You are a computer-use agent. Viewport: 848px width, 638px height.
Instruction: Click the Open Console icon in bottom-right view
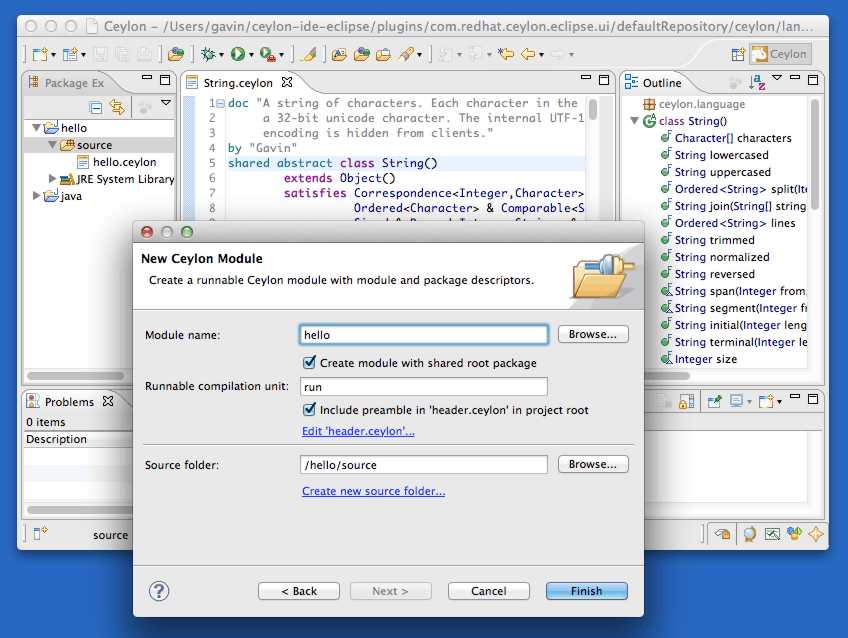pos(768,401)
